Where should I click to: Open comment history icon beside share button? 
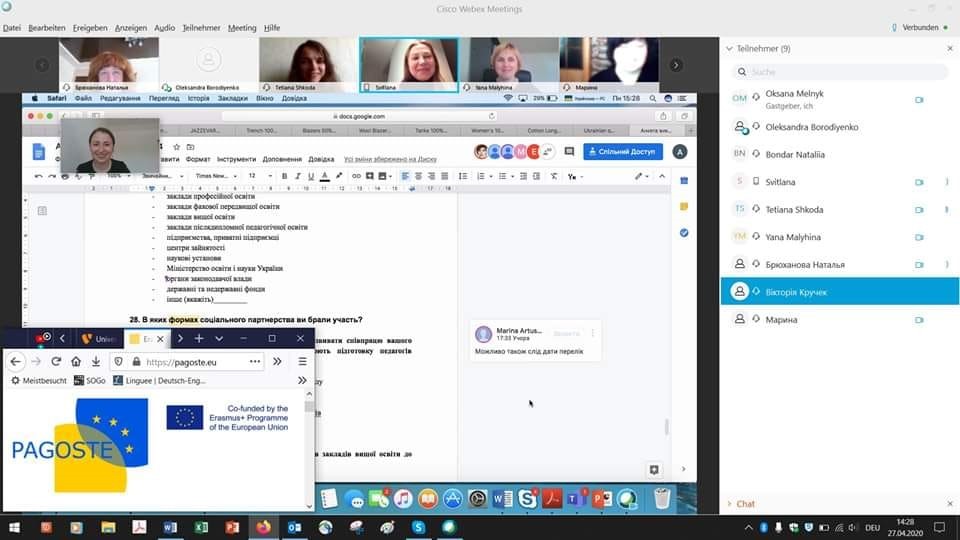[569, 151]
